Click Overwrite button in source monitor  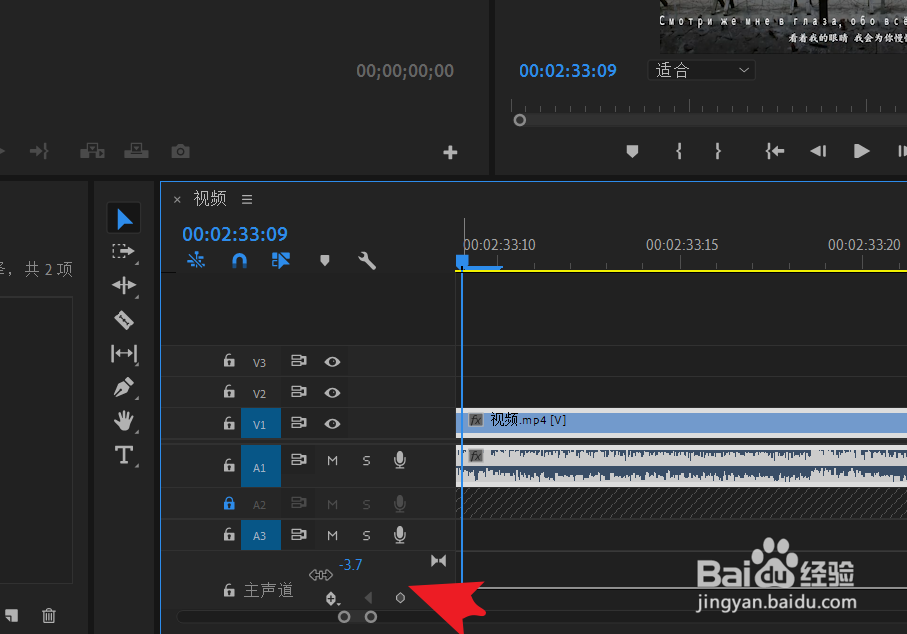(136, 151)
